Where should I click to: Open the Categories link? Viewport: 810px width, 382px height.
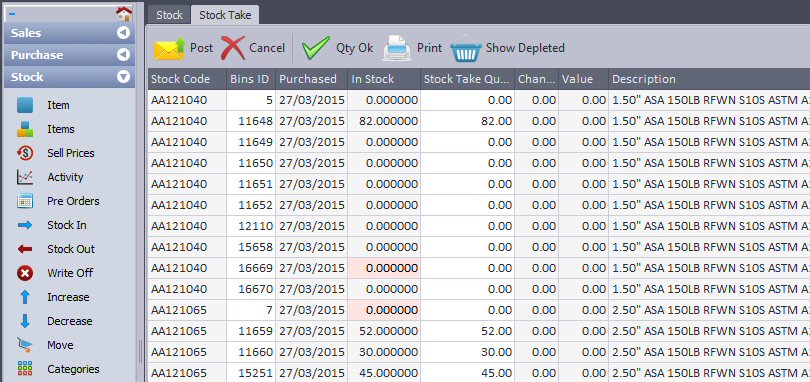click(x=73, y=369)
